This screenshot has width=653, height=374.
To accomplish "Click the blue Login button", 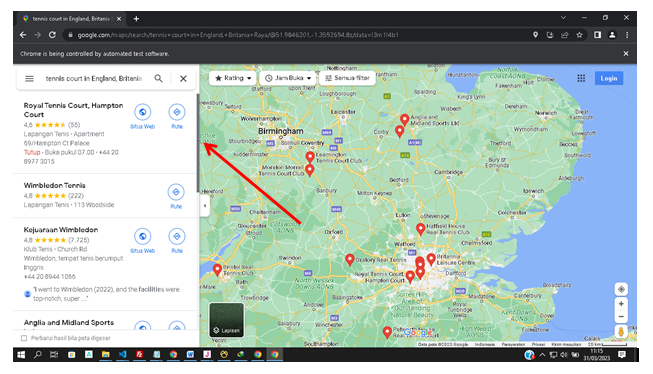I will 609,78.
